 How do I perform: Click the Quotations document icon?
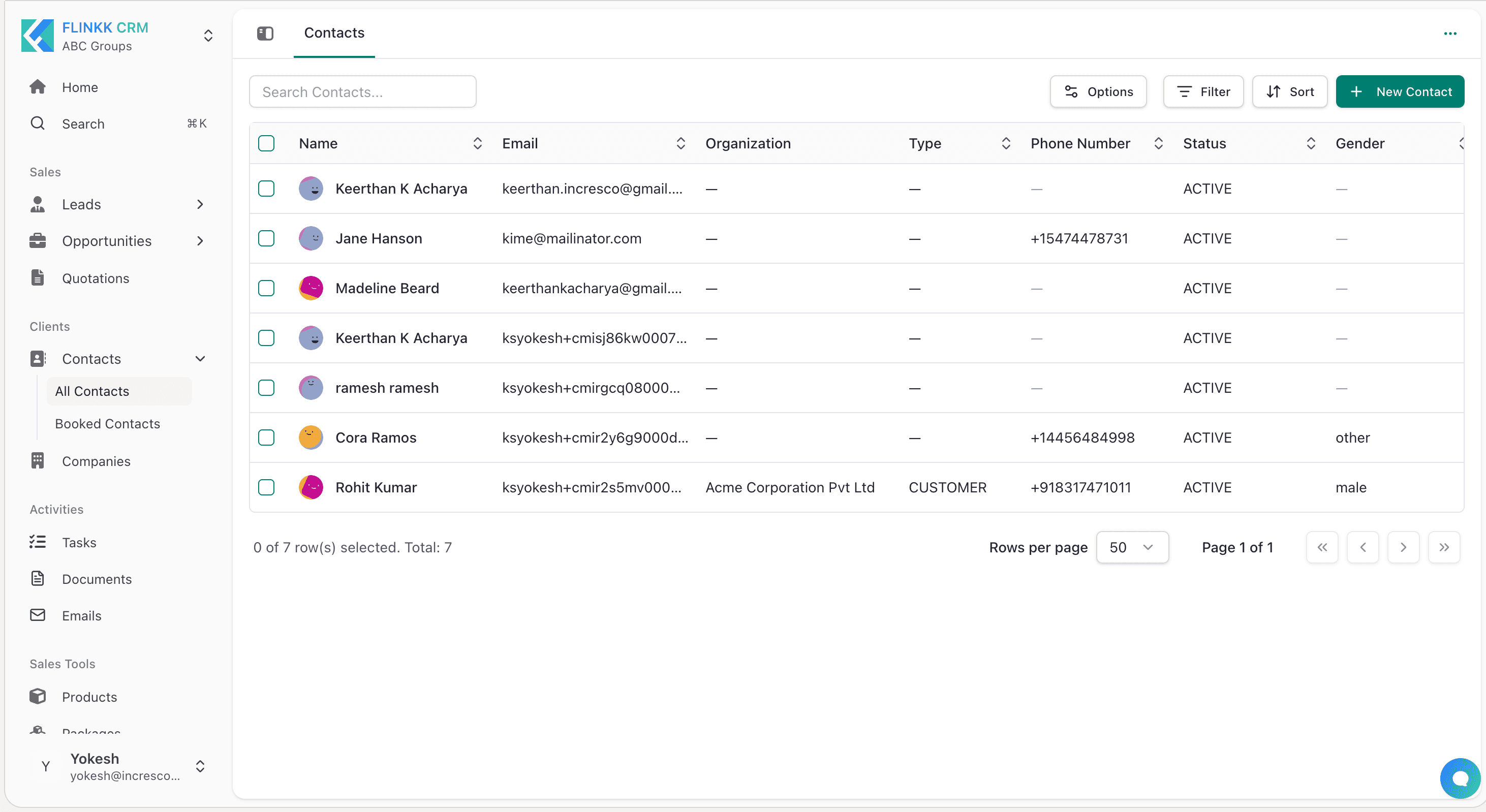pyautogui.click(x=38, y=278)
